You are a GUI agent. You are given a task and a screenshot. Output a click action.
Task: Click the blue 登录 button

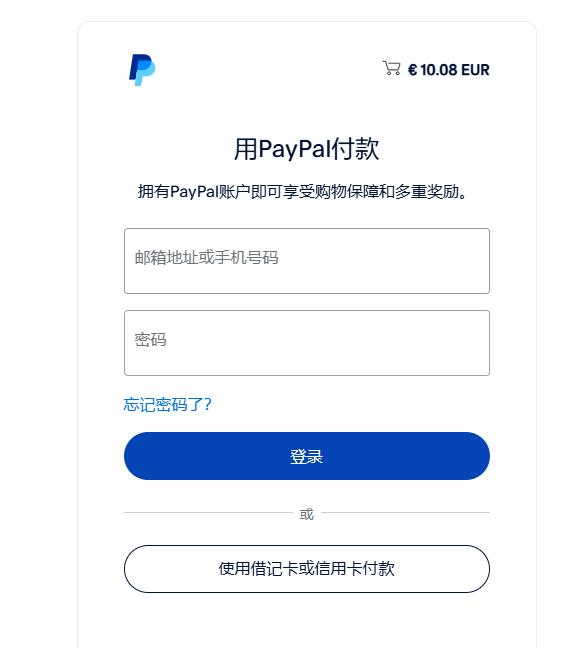307,456
